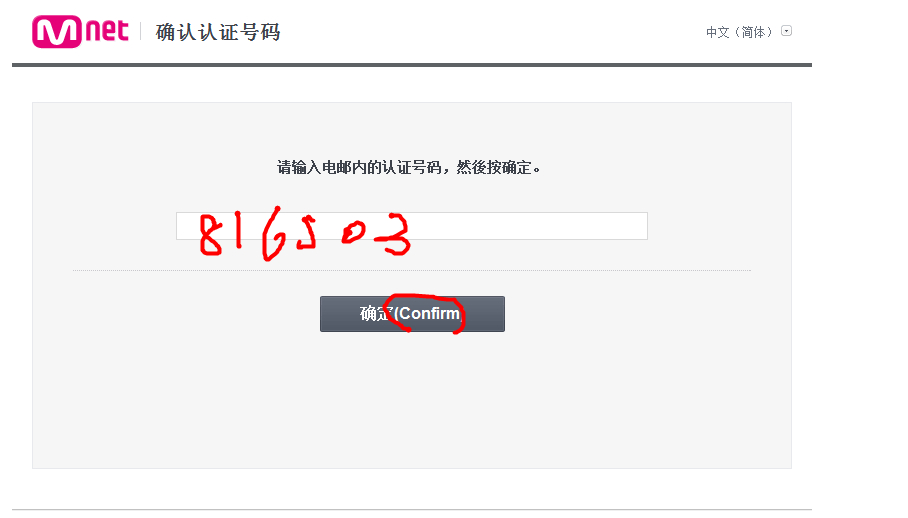
Task: Click the instruction text 请输入电邮内的认证号码
Action: (359, 168)
